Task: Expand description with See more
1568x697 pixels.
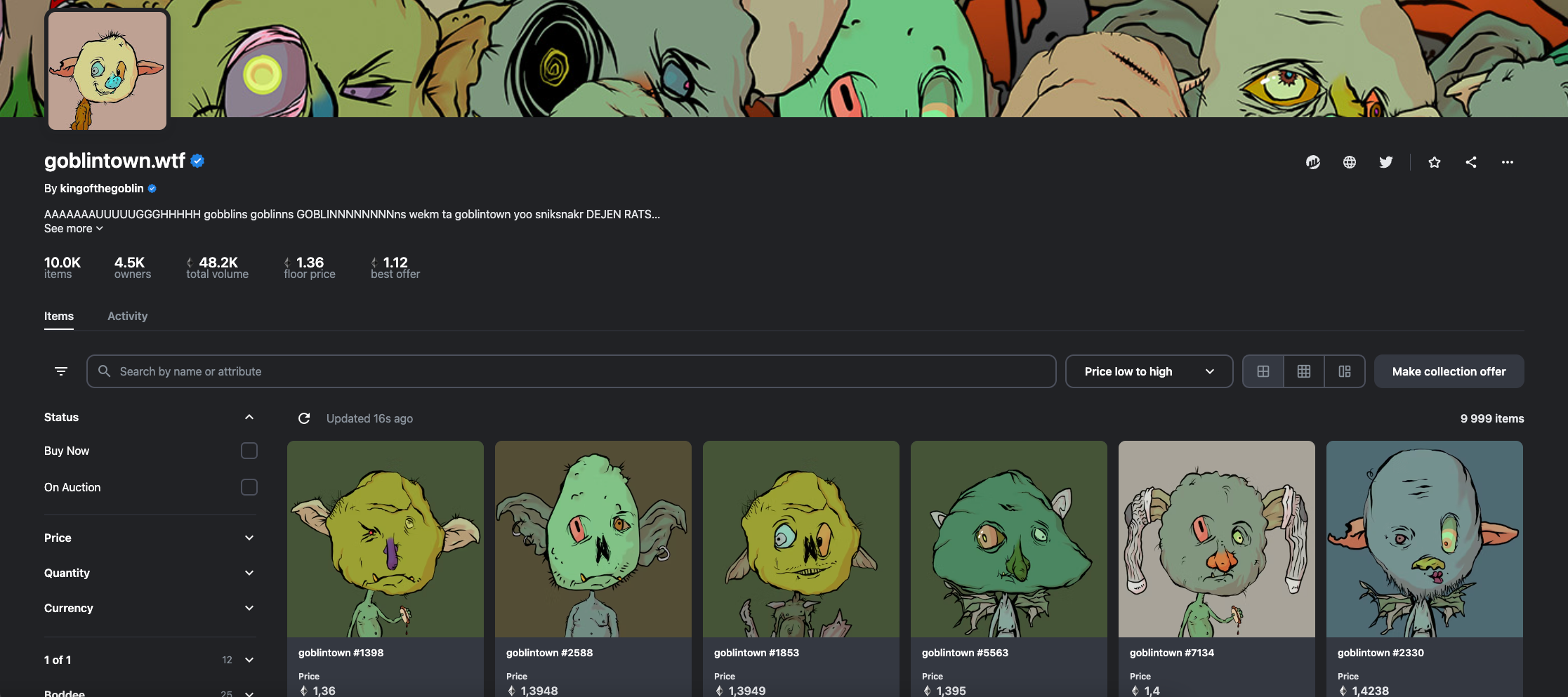Action: coord(74,229)
